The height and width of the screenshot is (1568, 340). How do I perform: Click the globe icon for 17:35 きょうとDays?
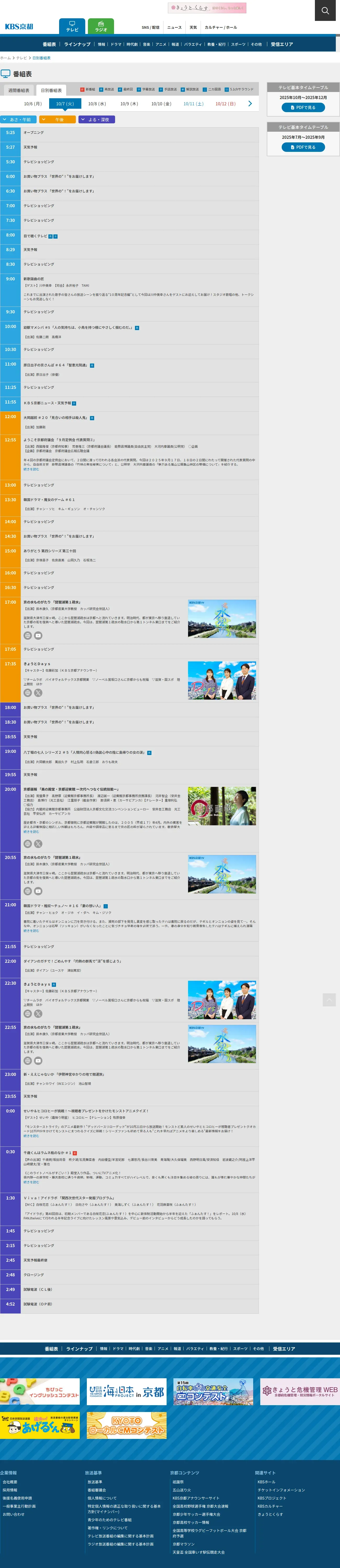tap(27, 693)
